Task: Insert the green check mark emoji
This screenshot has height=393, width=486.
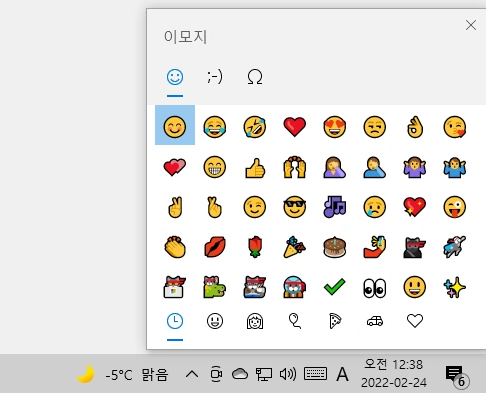Action: pos(335,287)
